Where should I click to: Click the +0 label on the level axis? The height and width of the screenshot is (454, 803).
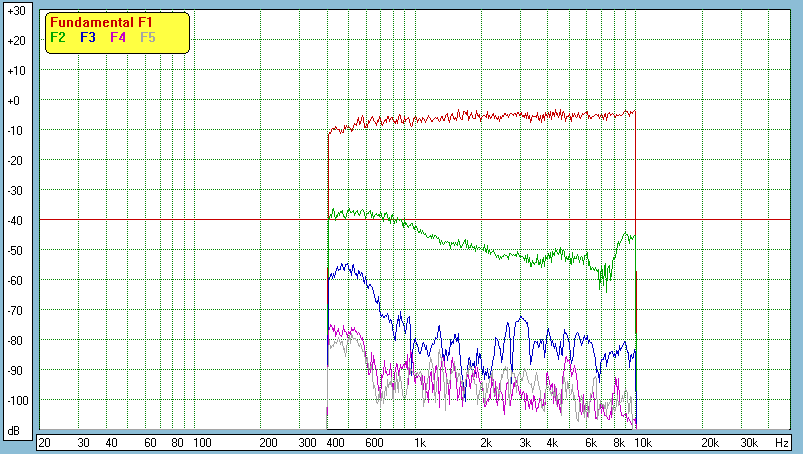click(15, 101)
